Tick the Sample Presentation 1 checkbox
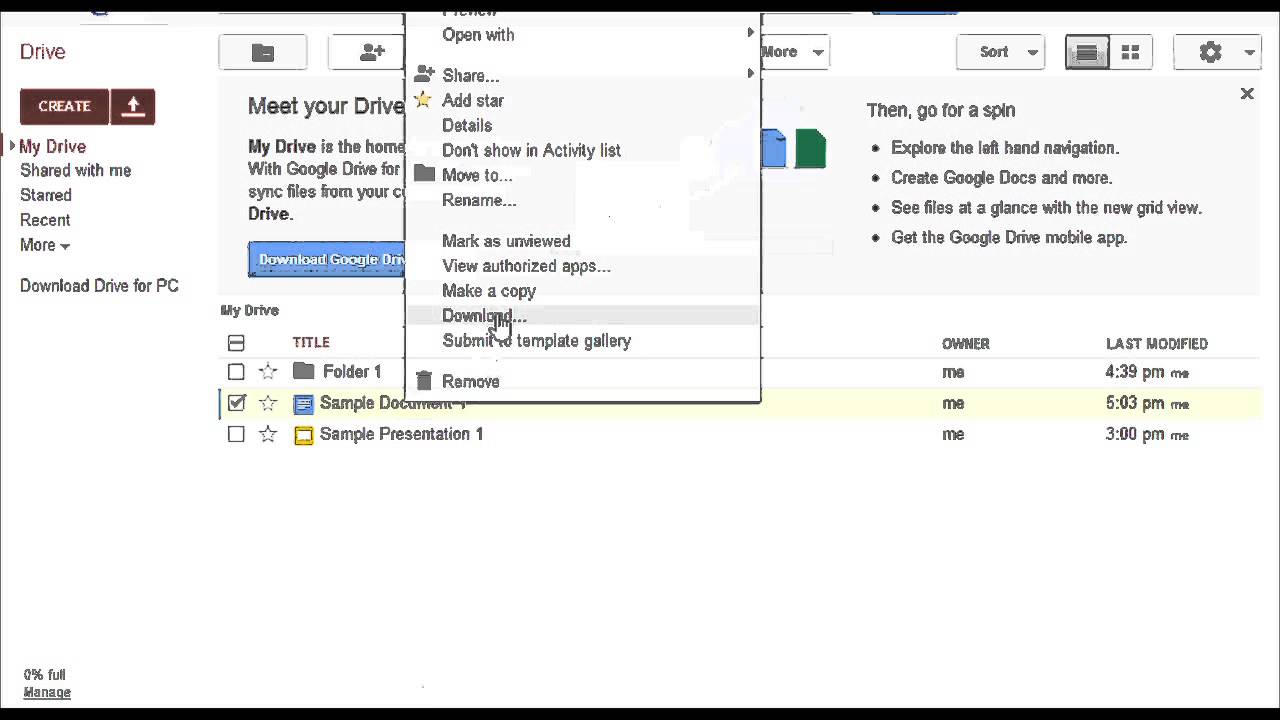The height and width of the screenshot is (720, 1280). coord(236,434)
